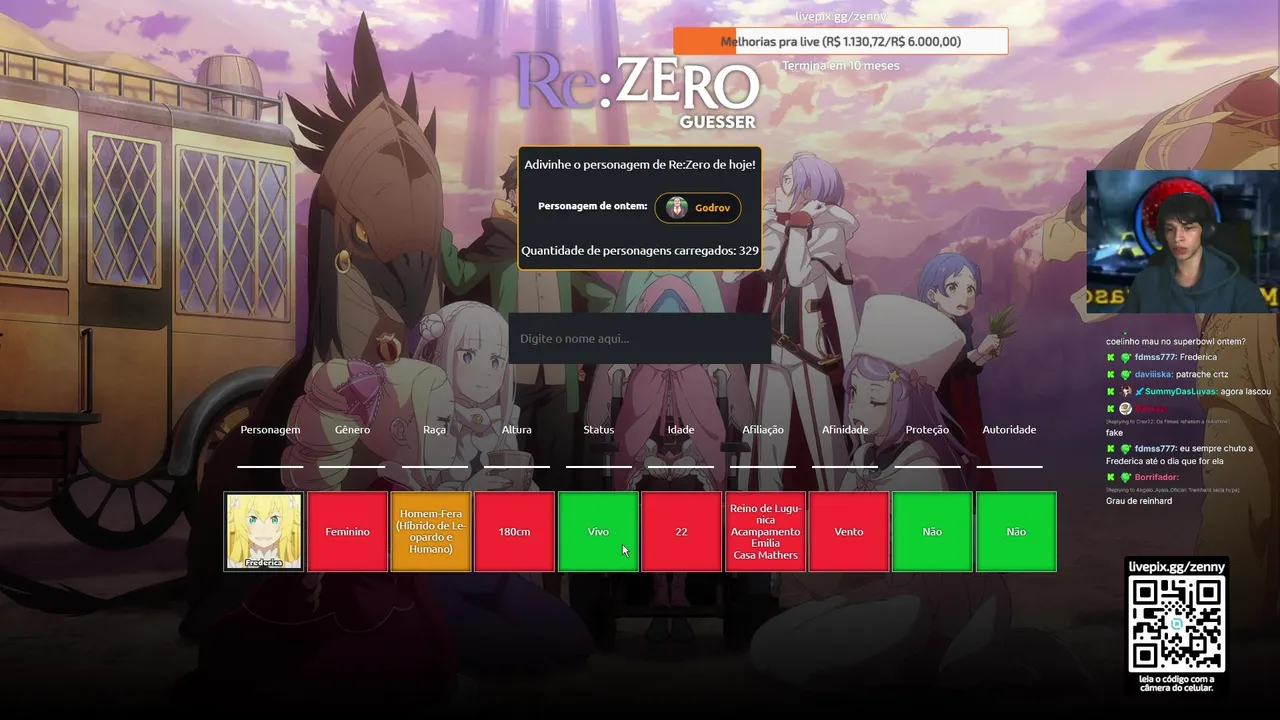Image resolution: width=1280 pixels, height=720 pixels.
Task: Click the green 'Vivo' status cell
Action: click(x=598, y=531)
